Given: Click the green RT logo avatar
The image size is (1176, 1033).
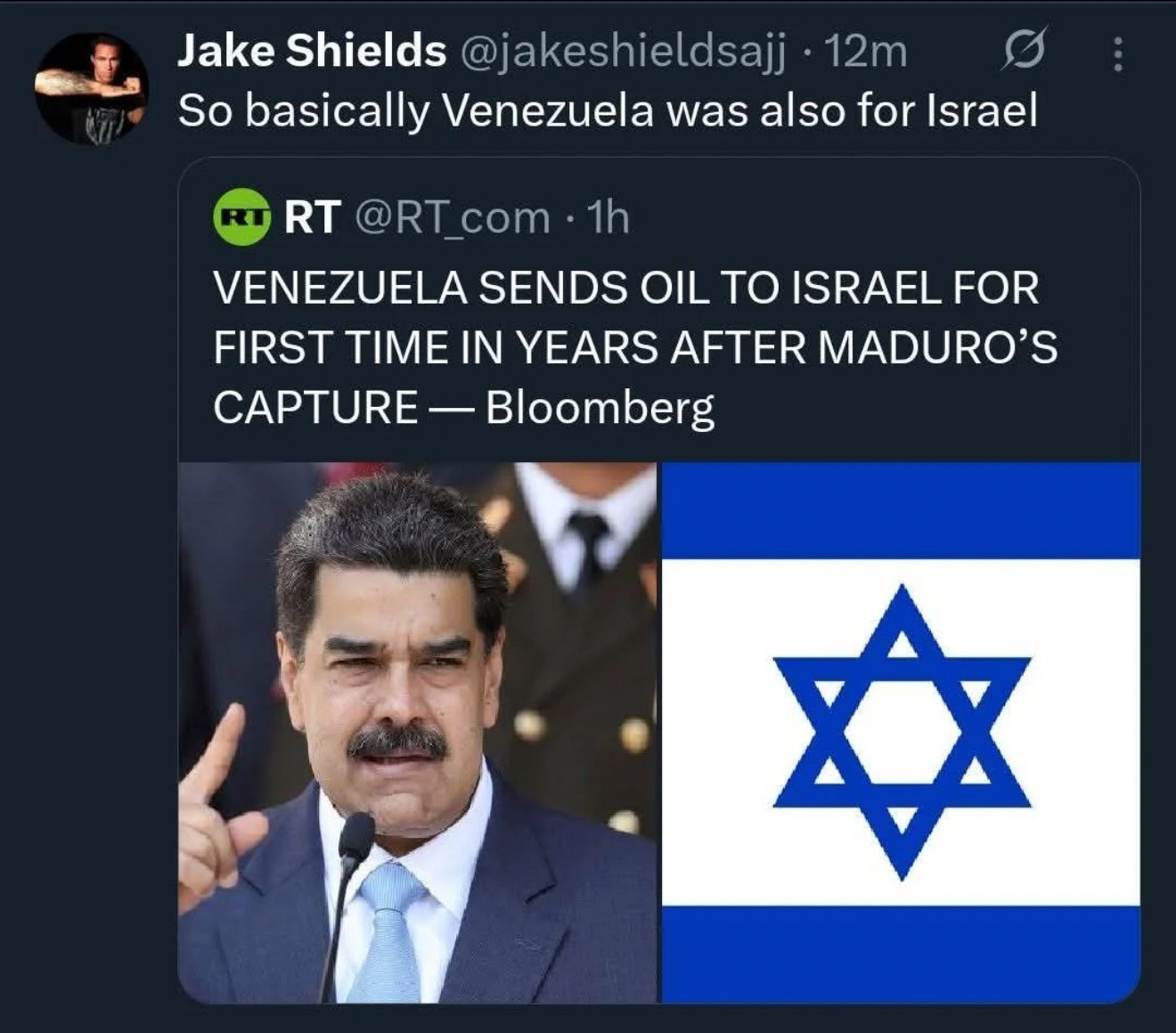Looking at the screenshot, I should [x=241, y=216].
